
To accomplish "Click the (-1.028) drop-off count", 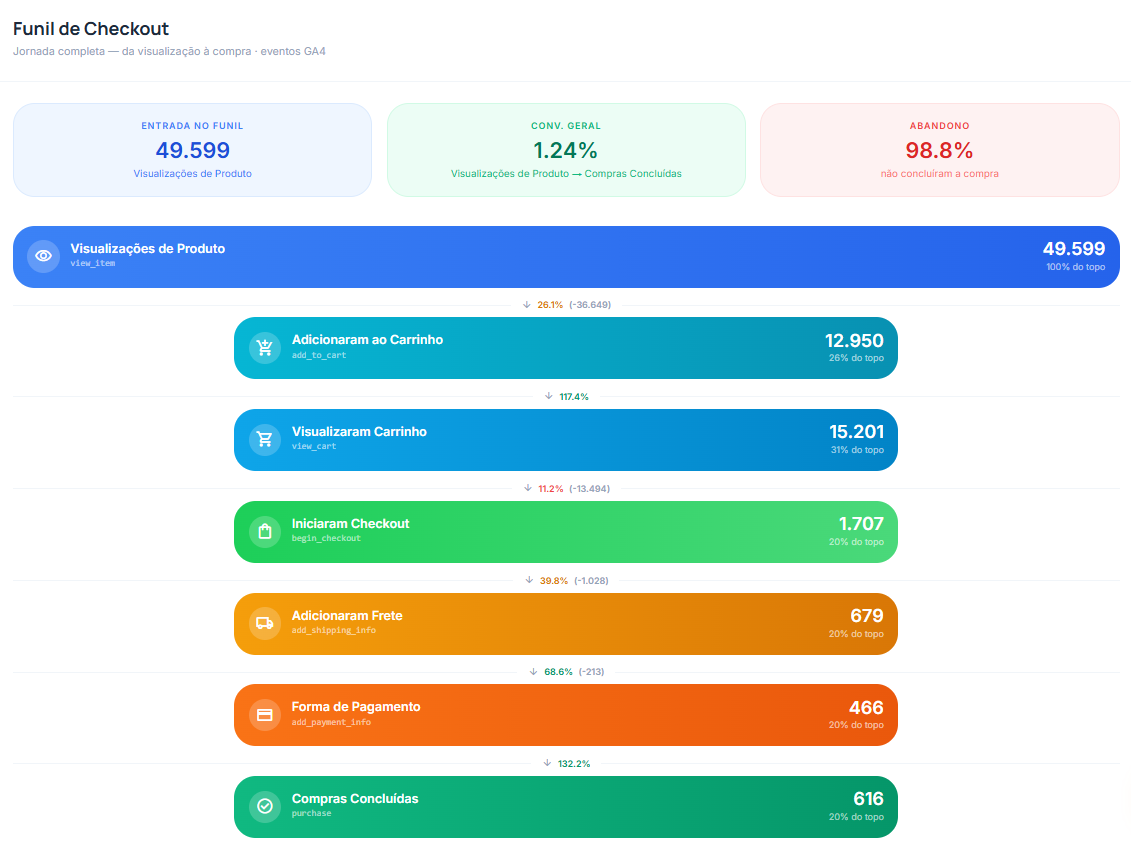I will coord(591,581).
